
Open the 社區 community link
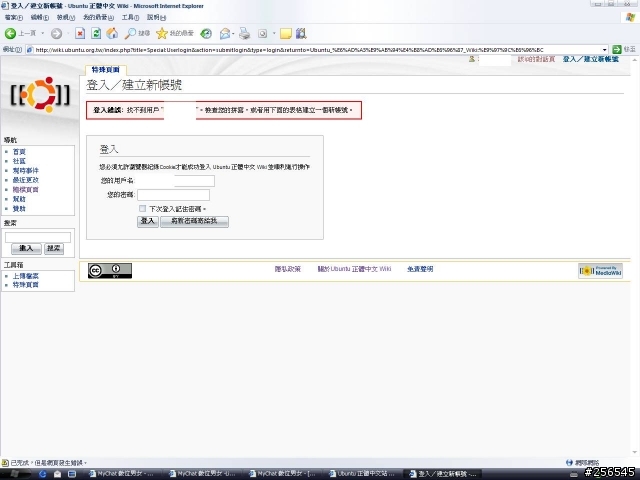click(x=19, y=161)
